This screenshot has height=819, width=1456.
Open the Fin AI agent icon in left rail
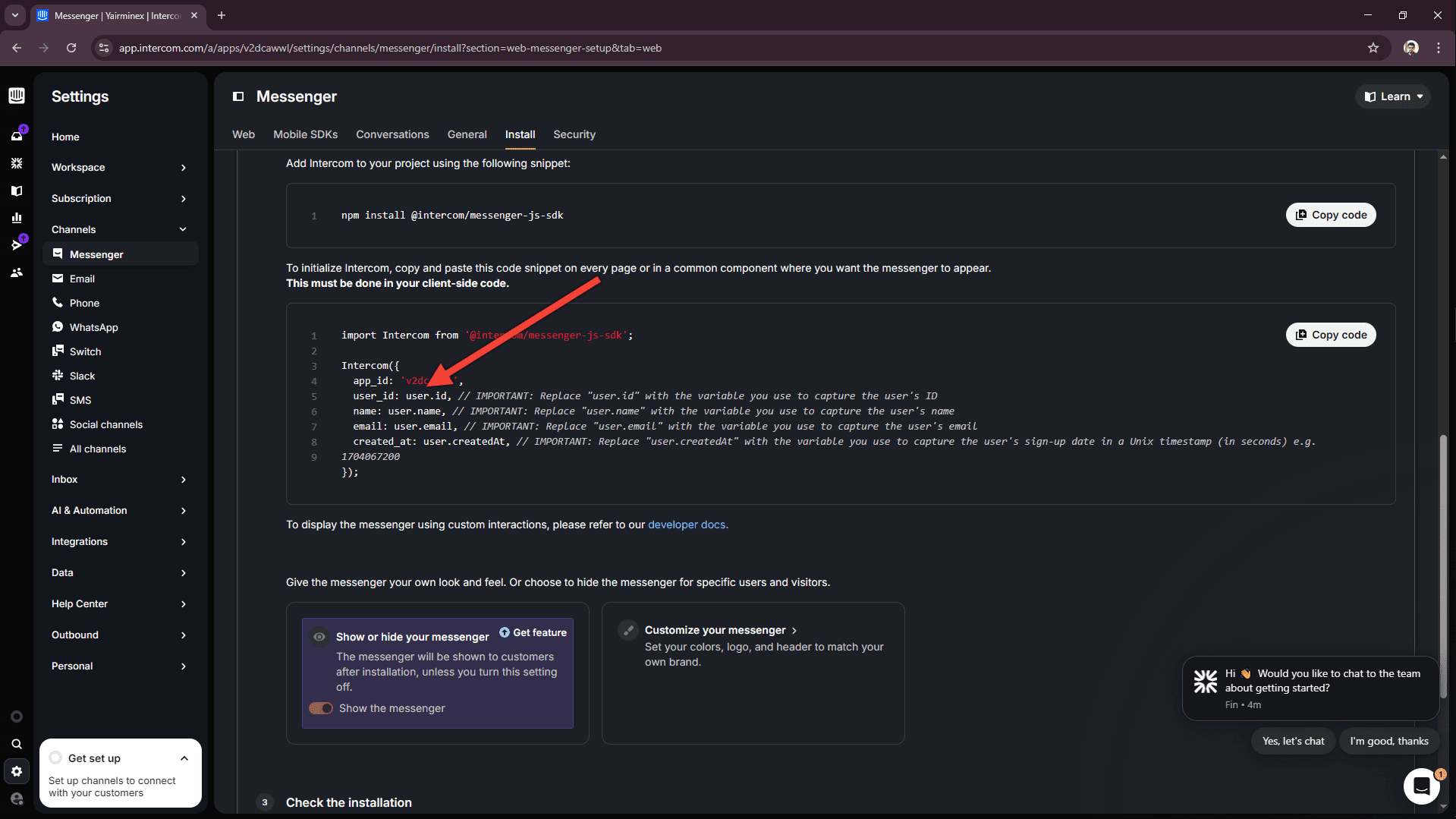17,163
